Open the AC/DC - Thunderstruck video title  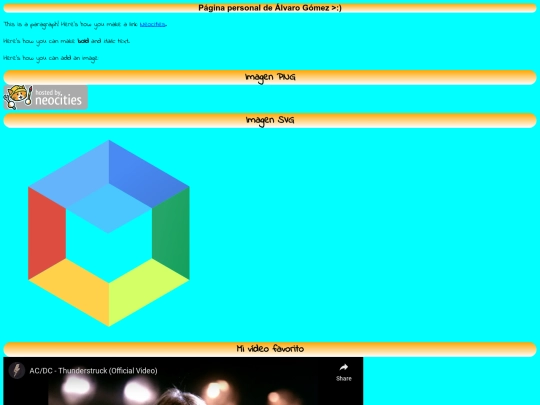(93, 371)
